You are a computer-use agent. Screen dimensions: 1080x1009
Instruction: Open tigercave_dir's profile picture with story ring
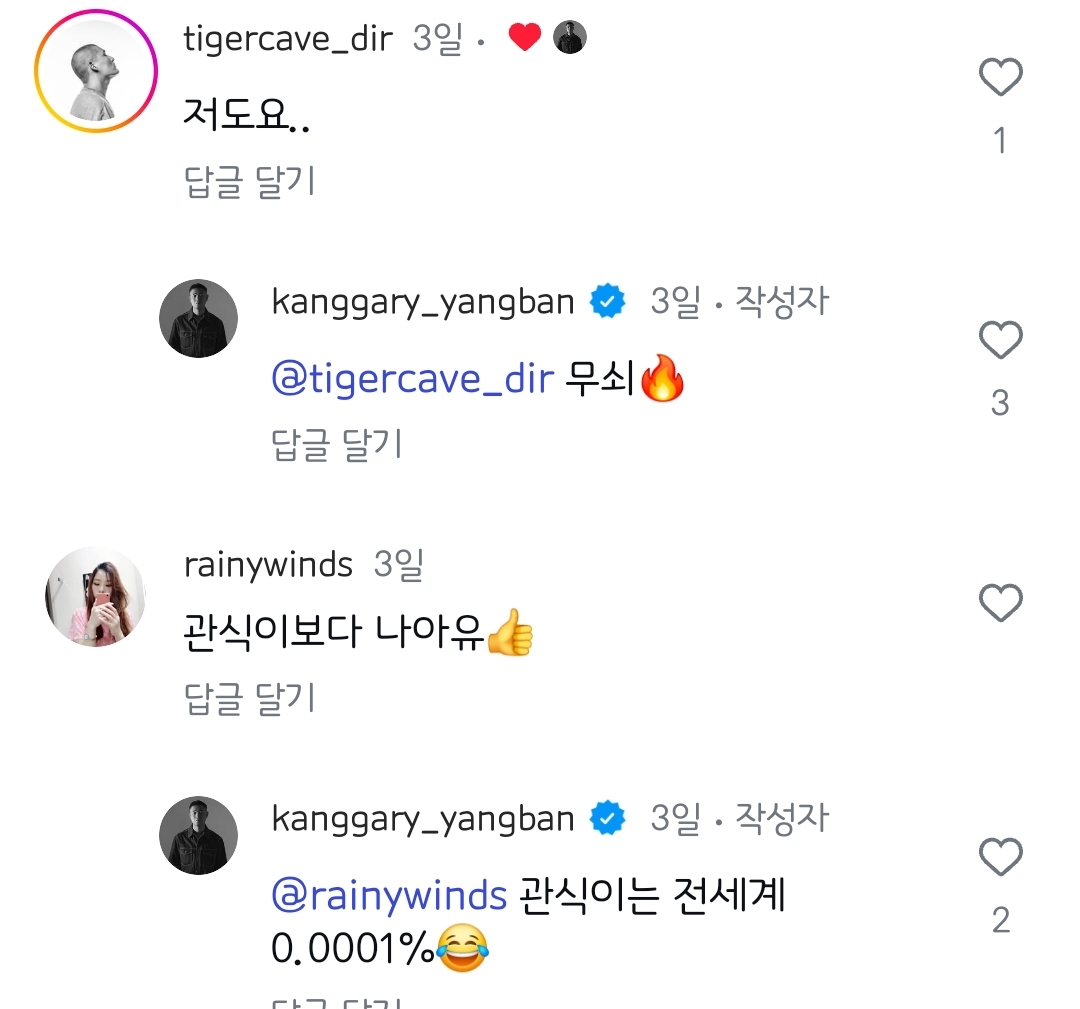96,71
